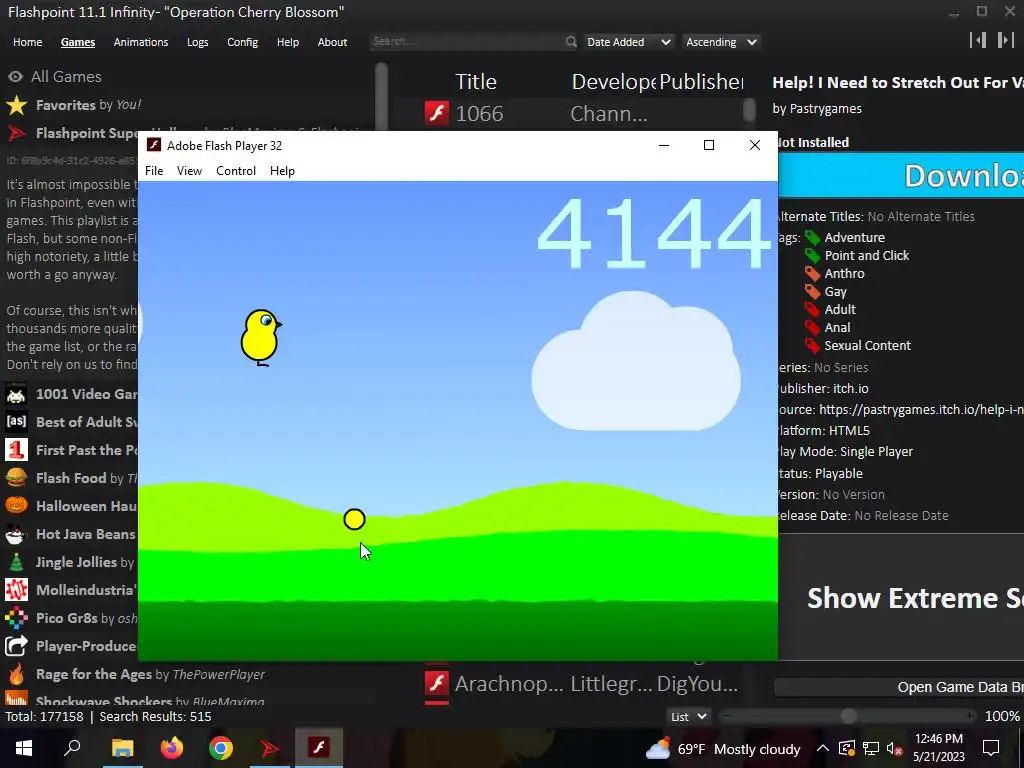
Task: Open Firefox from the taskbar
Action: click(172, 748)
